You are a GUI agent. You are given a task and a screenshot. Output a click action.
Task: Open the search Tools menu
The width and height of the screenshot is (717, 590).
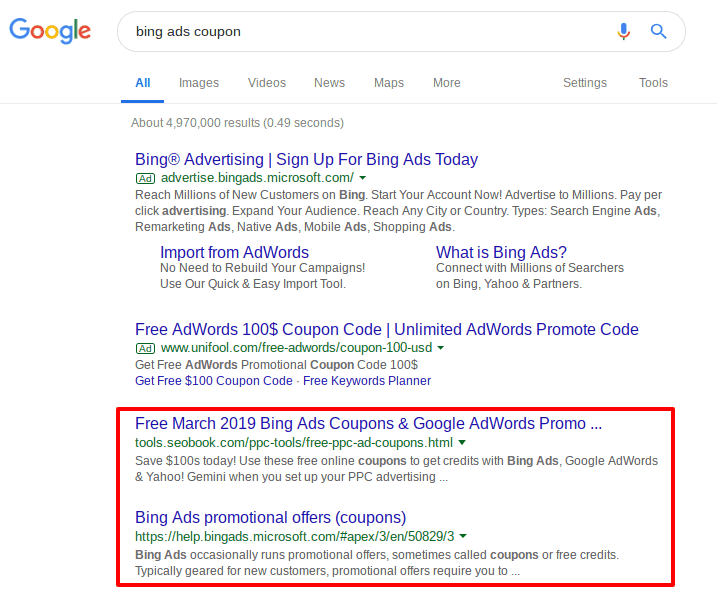(653, 83)
